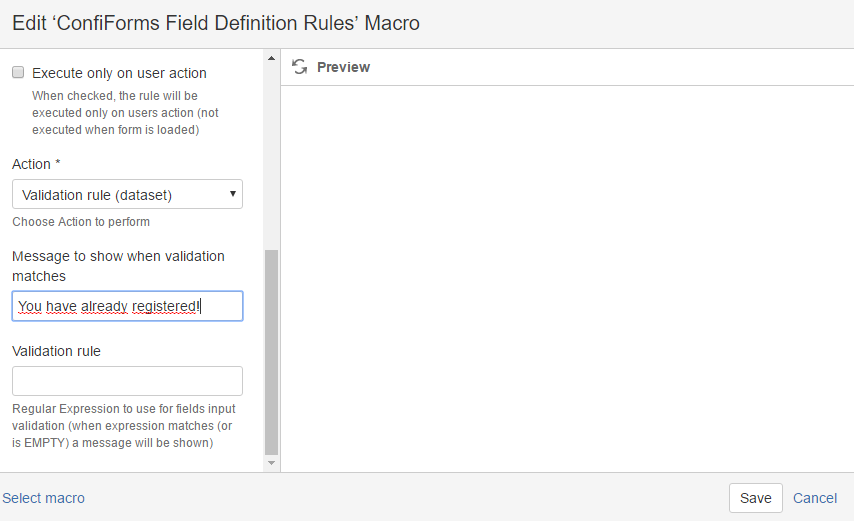The image size is (854, 521).
Task: Focus the validation message text field
Action: (127, 306)
